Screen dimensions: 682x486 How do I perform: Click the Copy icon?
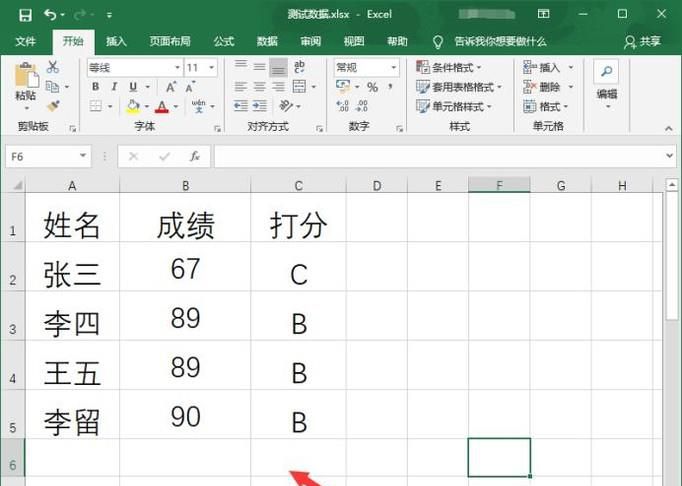53,87
